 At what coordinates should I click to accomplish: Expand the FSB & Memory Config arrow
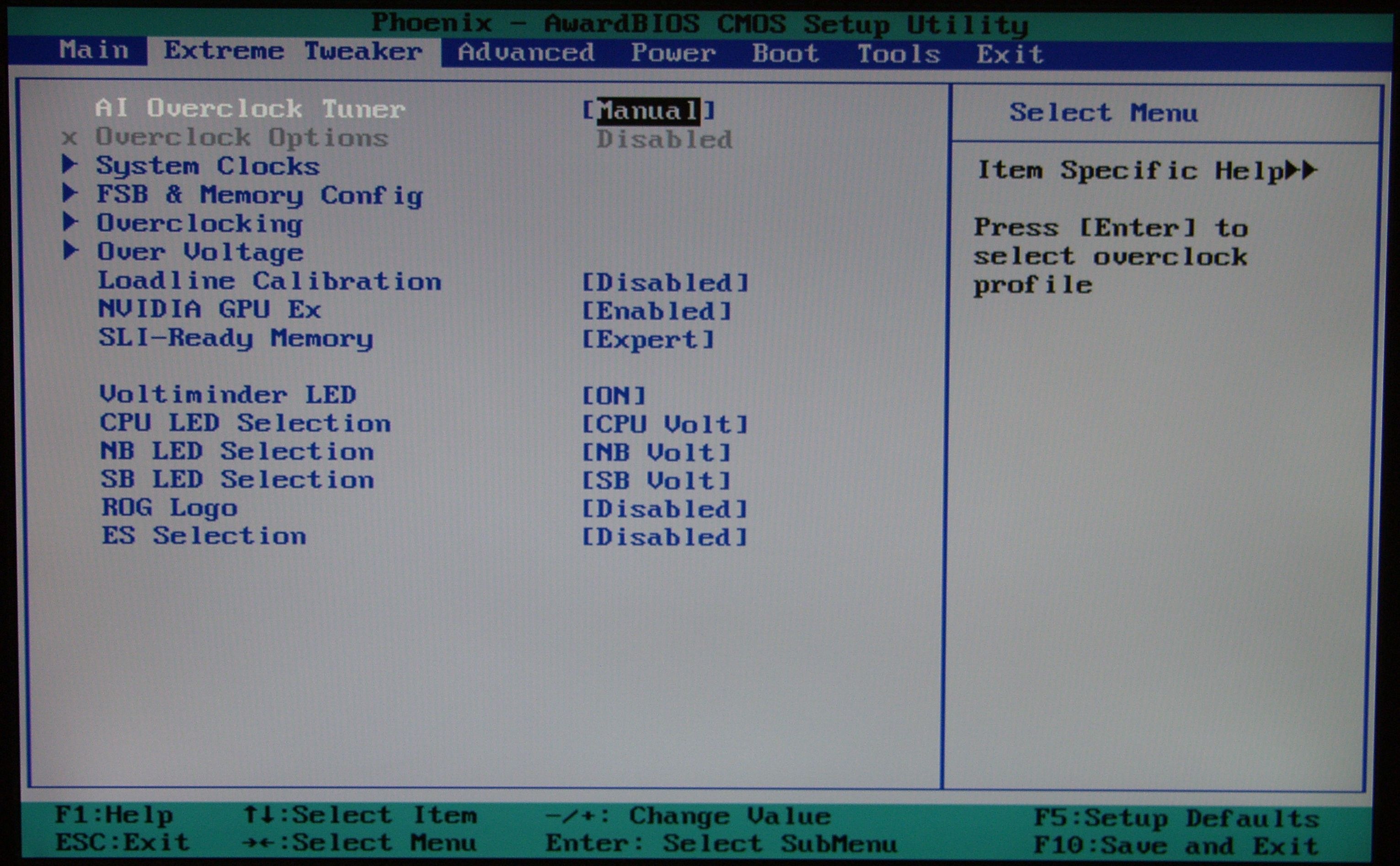[x=70, y=193]
